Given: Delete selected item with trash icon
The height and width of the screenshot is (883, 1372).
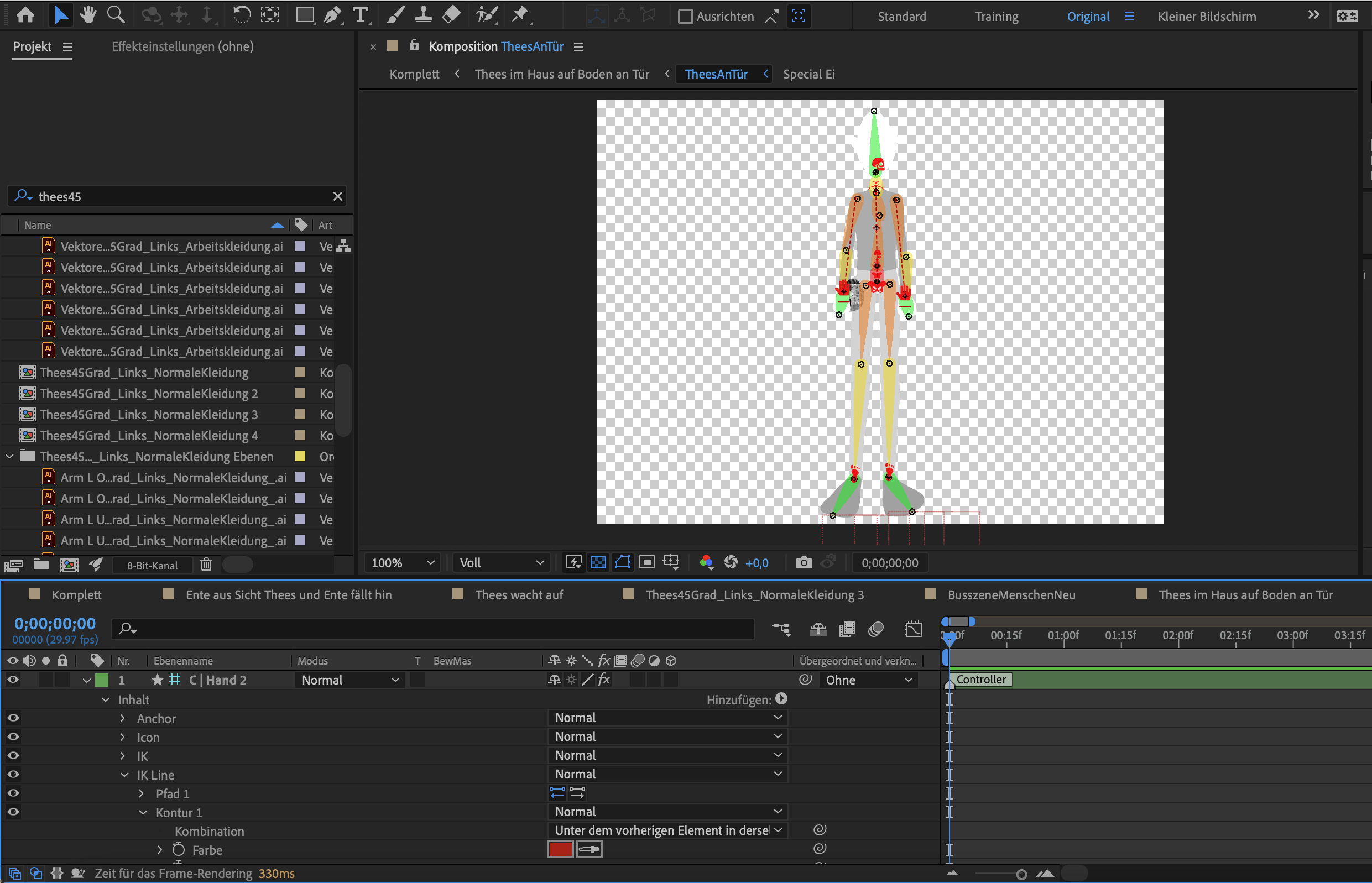Looking at the screenshot, I should point(206,565).
